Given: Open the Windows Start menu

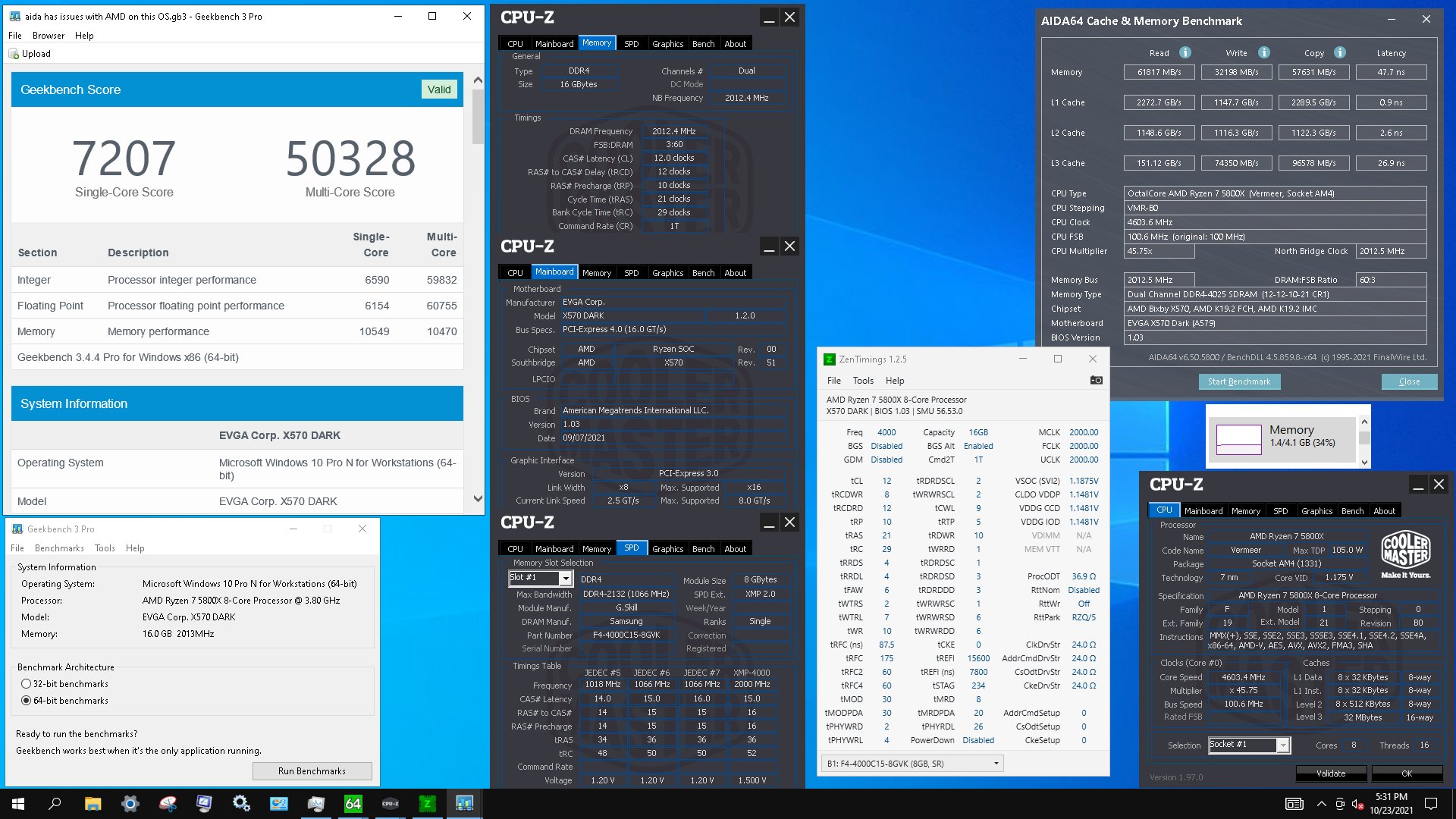Looking at the screenshot, I should (x=18, y=804).
